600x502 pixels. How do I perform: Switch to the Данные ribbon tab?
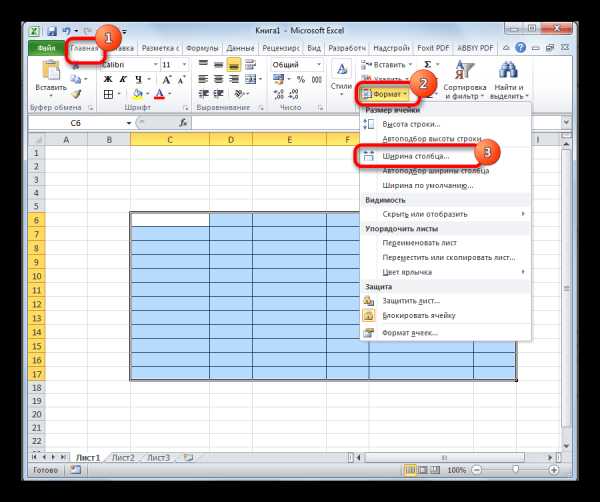tap(240, 48)
